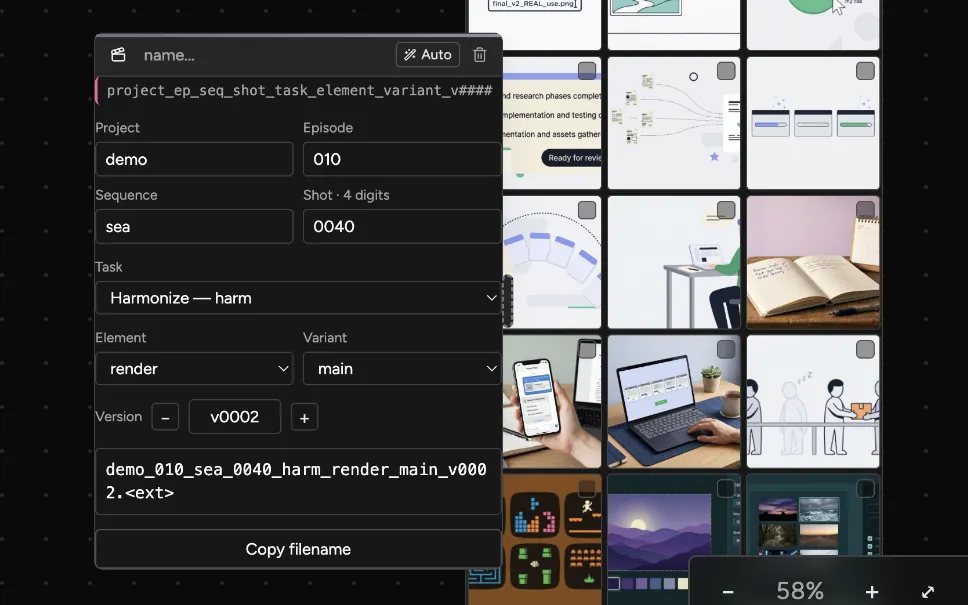The width and height of the screenshot is (968, 605).
Task: Tick the checkbox on the flow diagram thumbnail
Action: pyautogui.click(x=726, y=70)
